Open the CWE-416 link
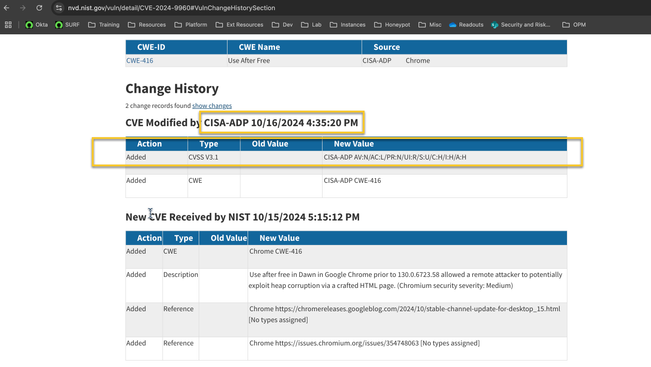651x367 pixels. tap(140, 61)
